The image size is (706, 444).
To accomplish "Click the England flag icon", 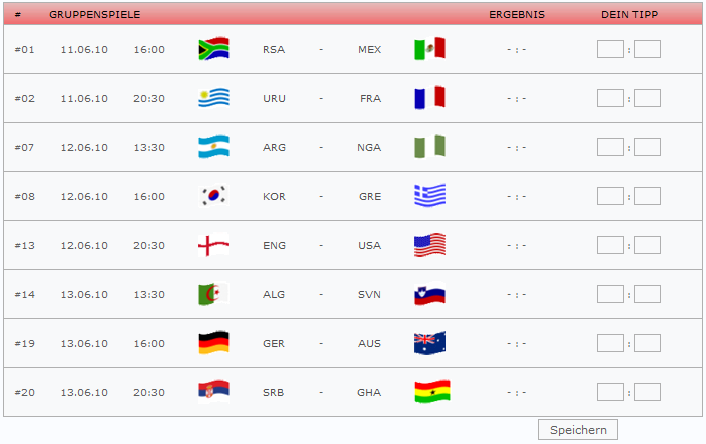I will pyautogui.click(x=214, y=245).
